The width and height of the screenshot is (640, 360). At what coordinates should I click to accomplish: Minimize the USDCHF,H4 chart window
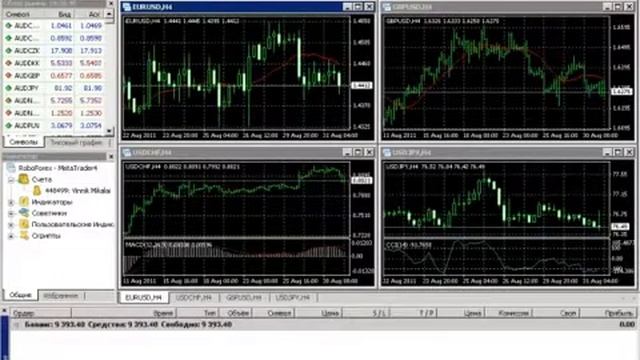click(x=347, y=153)
